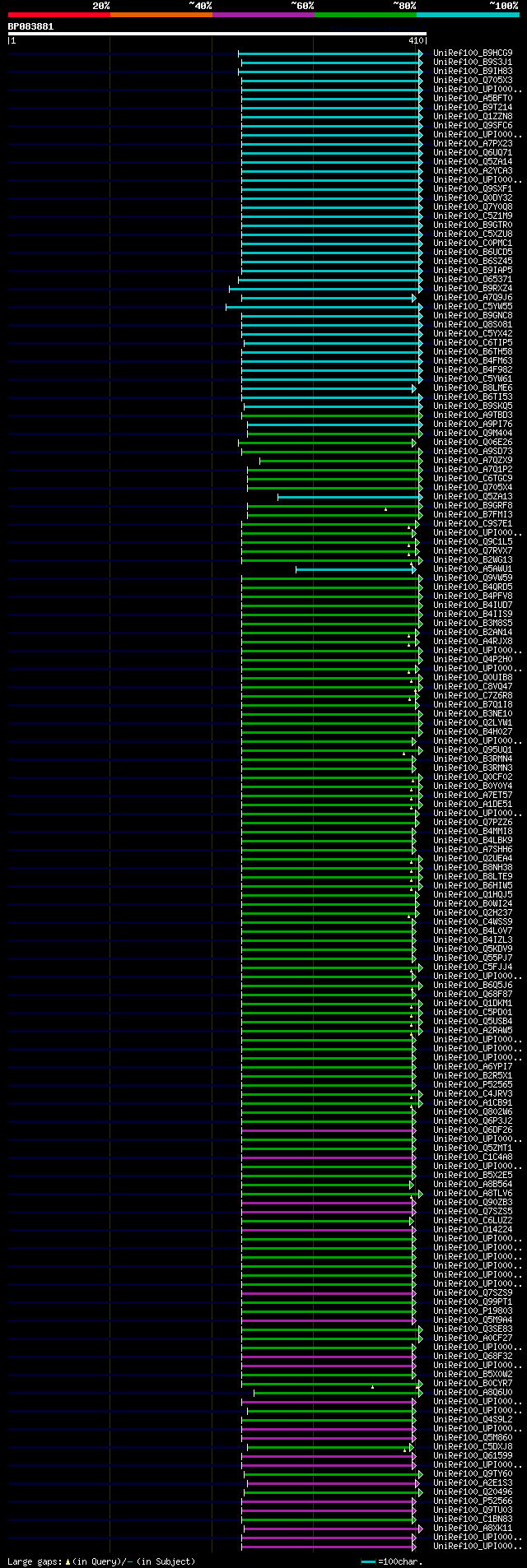Select hit UniRef100_Q61599
Image resolution: width=527 pixels, height=1568 pixels.
(473, 1456)
